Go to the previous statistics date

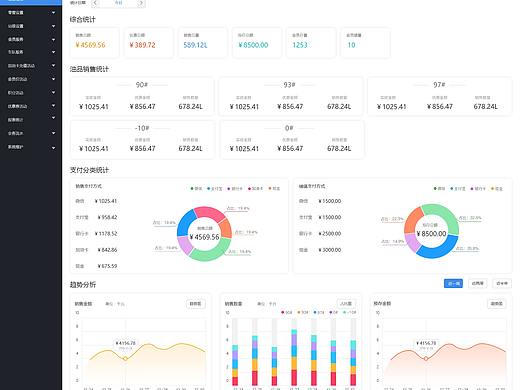95,3
